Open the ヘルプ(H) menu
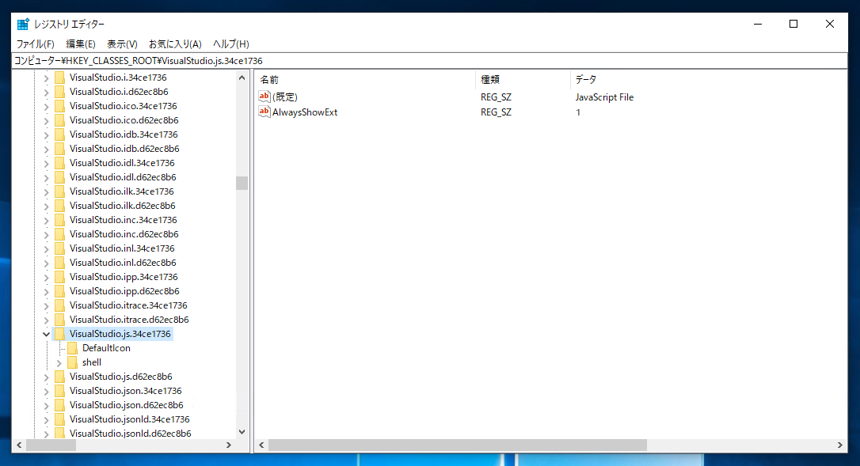Image resolution: width=860 pixels, height=466 pixels. click(231, 44)
